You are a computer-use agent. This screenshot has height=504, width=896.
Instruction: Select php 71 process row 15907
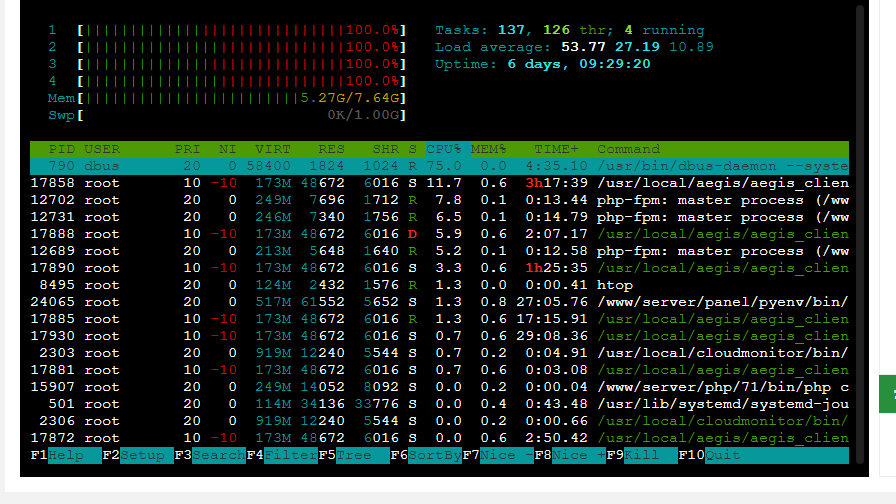click(439, 387)
